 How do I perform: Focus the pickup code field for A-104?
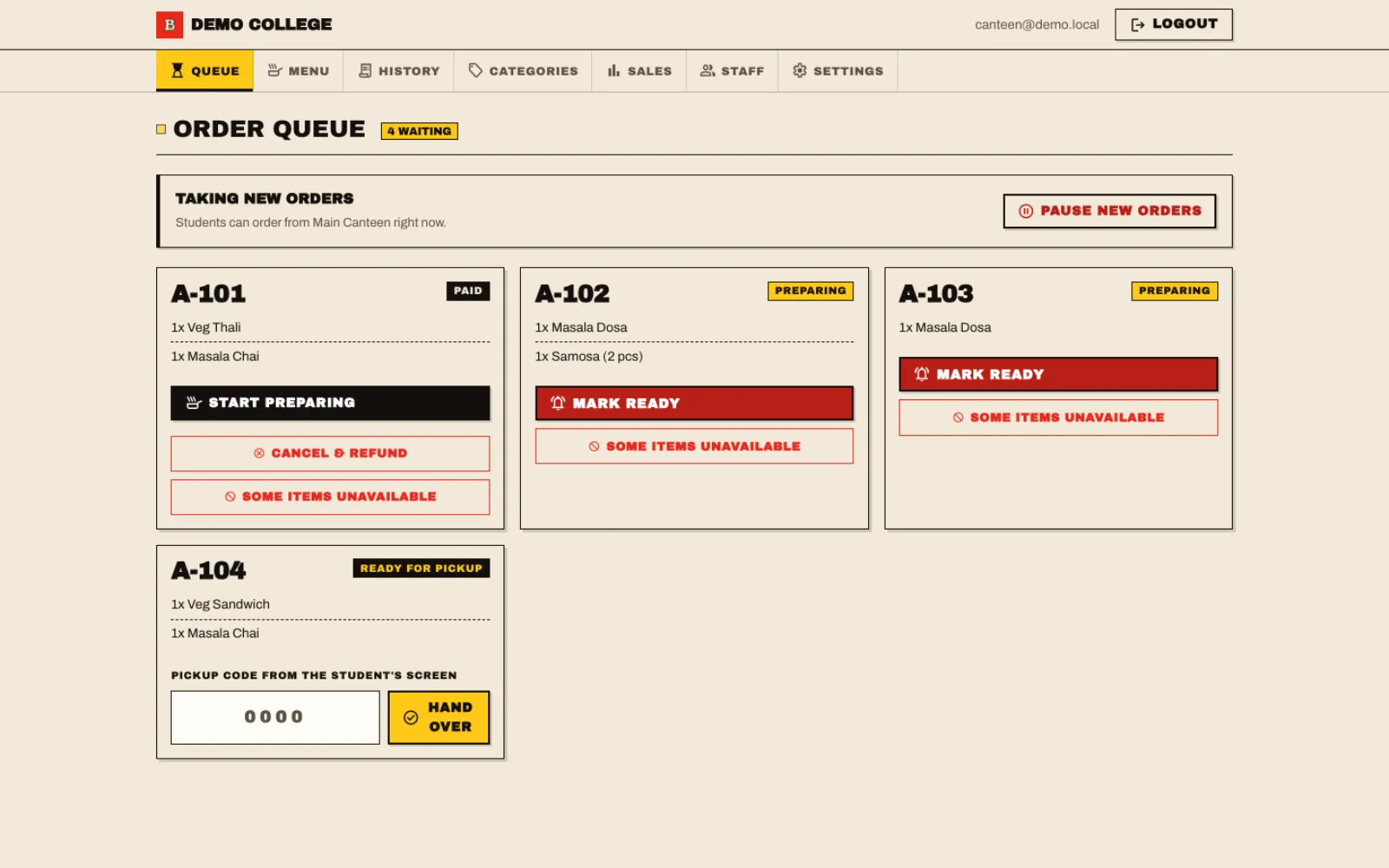click(x=275, y=717)
